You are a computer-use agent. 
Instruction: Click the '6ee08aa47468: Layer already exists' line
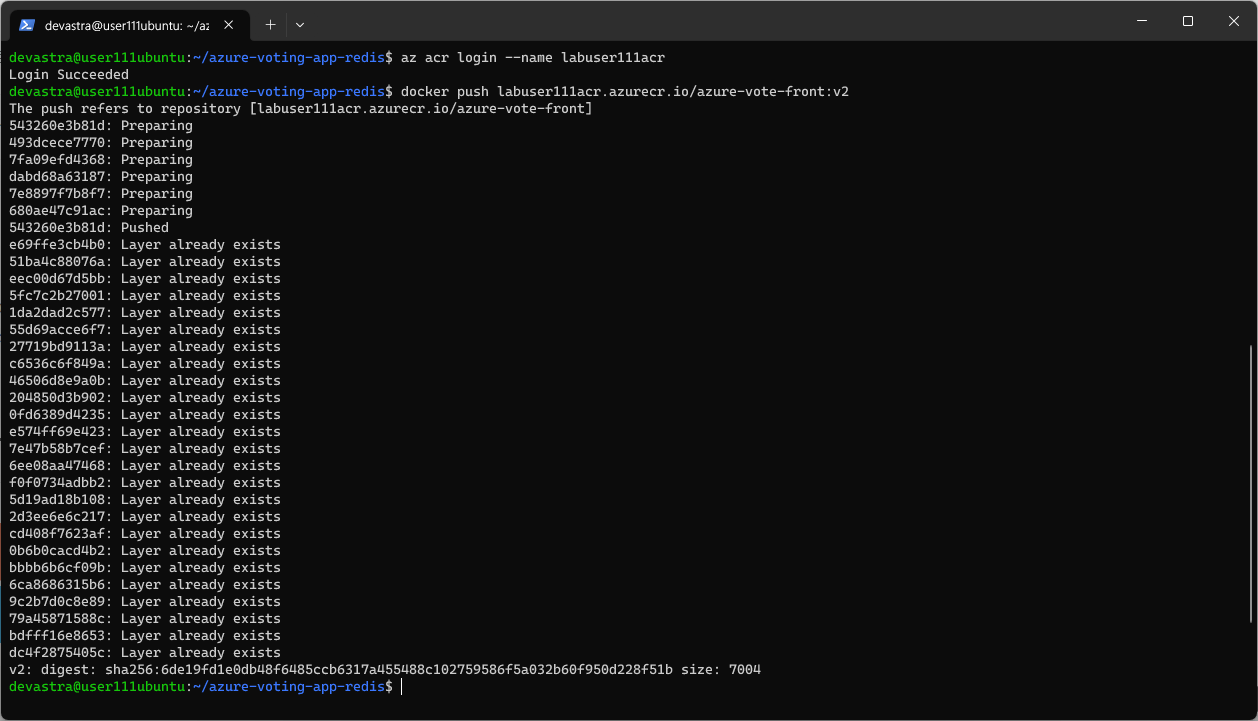[x=145, y=465]
